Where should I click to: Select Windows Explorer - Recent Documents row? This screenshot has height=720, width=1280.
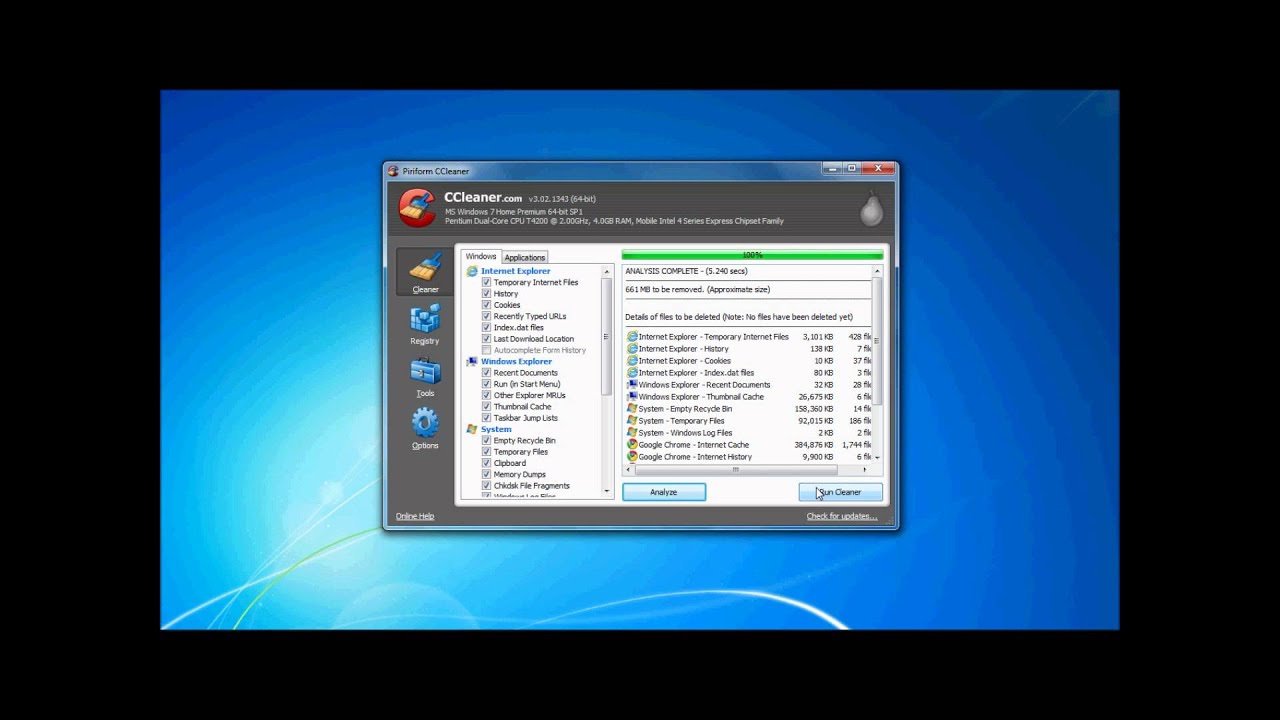(748, 385)
